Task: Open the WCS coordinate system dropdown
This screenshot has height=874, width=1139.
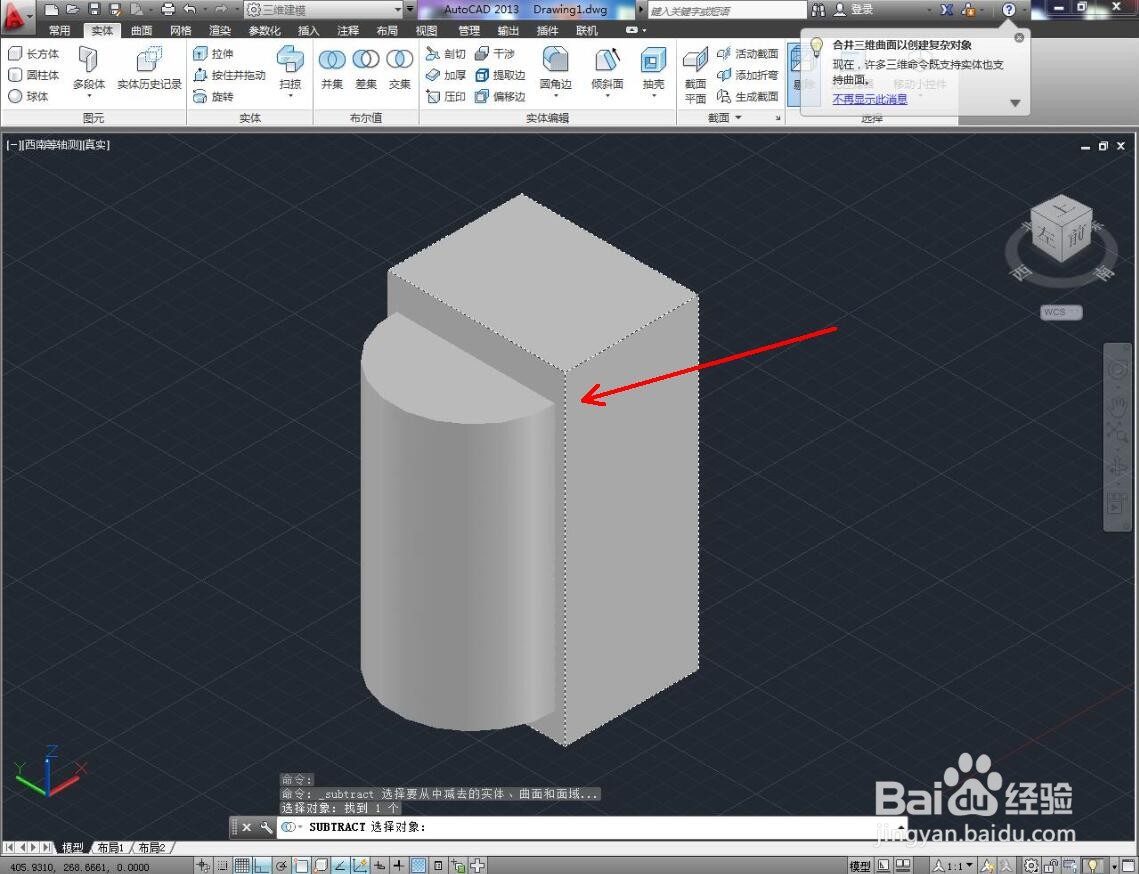Action: pyautogui.click(x=1061, y=312)
